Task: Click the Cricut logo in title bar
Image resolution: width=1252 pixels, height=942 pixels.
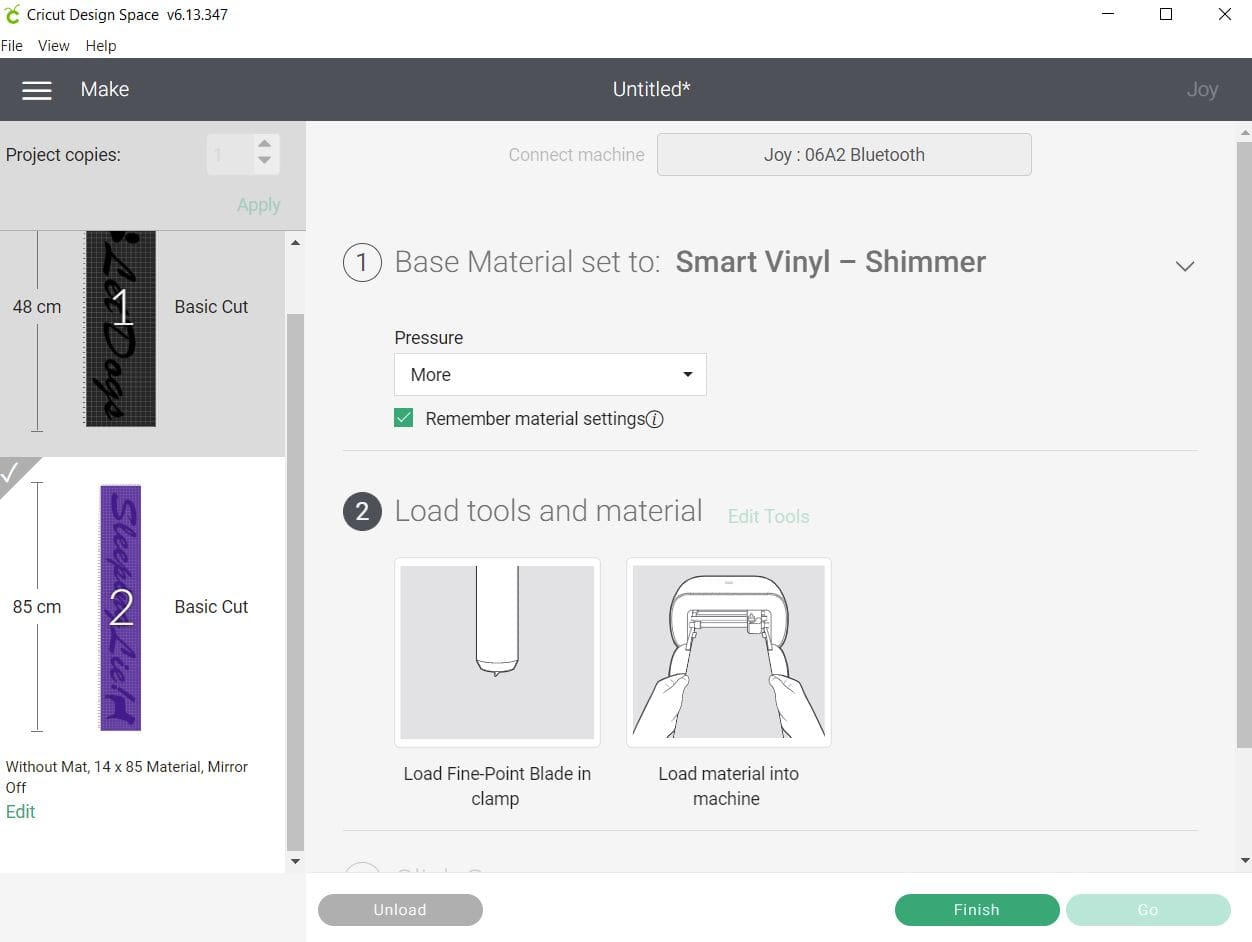Action: pyautogui.click(x=12, y=15)
